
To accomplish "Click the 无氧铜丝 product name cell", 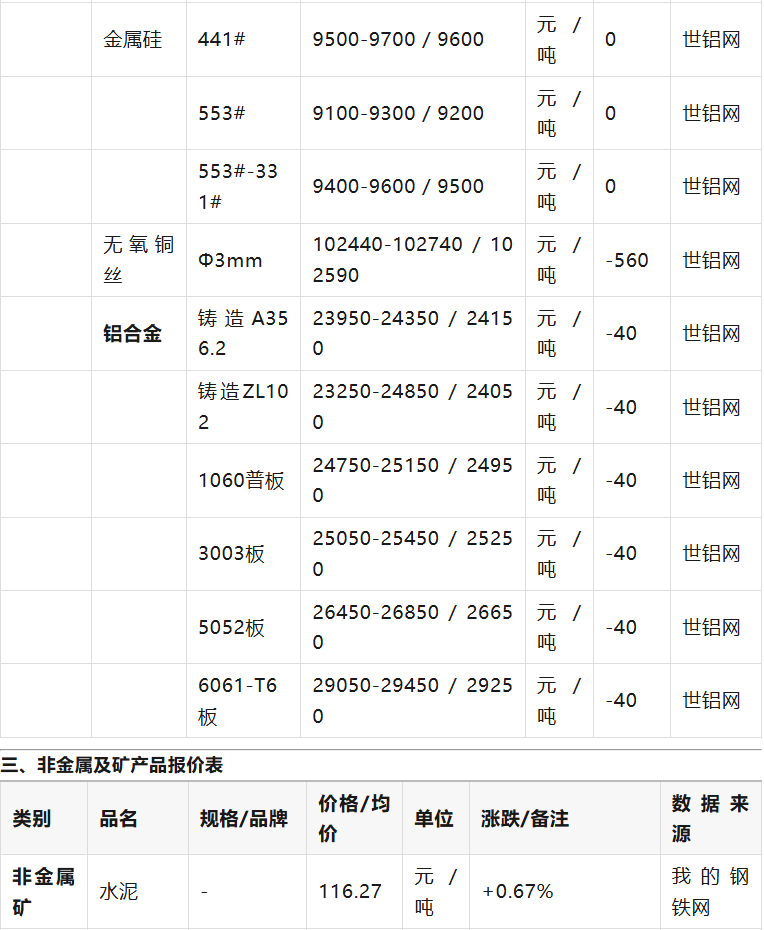I will point(138,260).
